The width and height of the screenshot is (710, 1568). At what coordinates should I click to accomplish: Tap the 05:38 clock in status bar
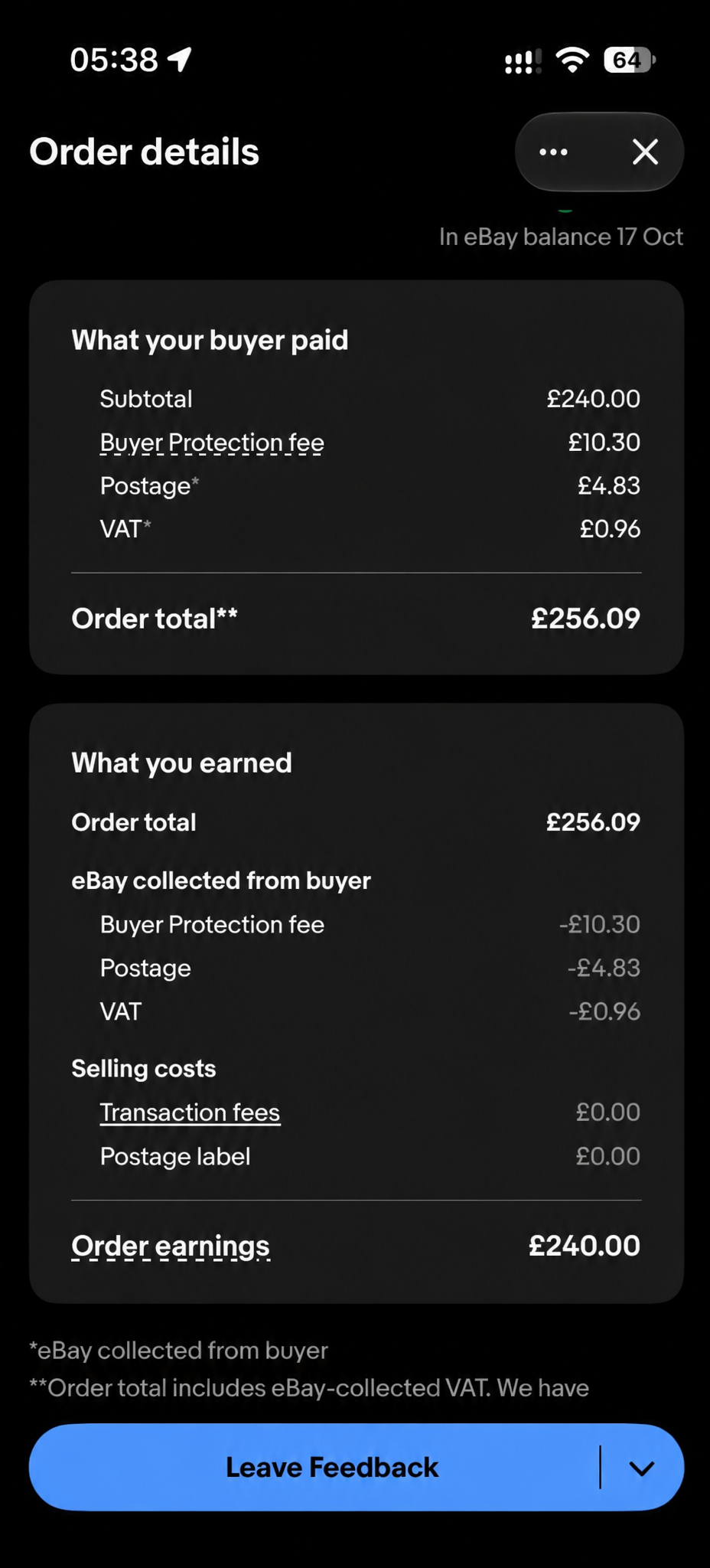point(114,59)
